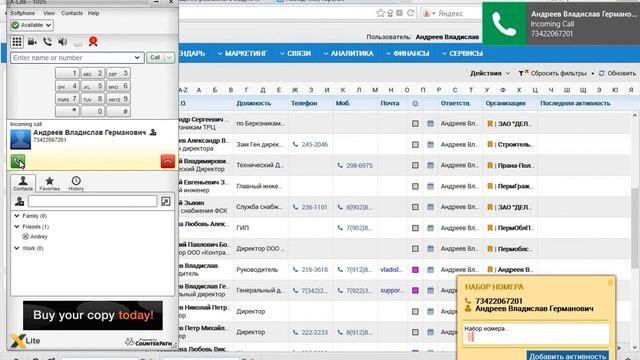Open the Softphone menu
The image size is (640, 360).
(x=22, y=13)
